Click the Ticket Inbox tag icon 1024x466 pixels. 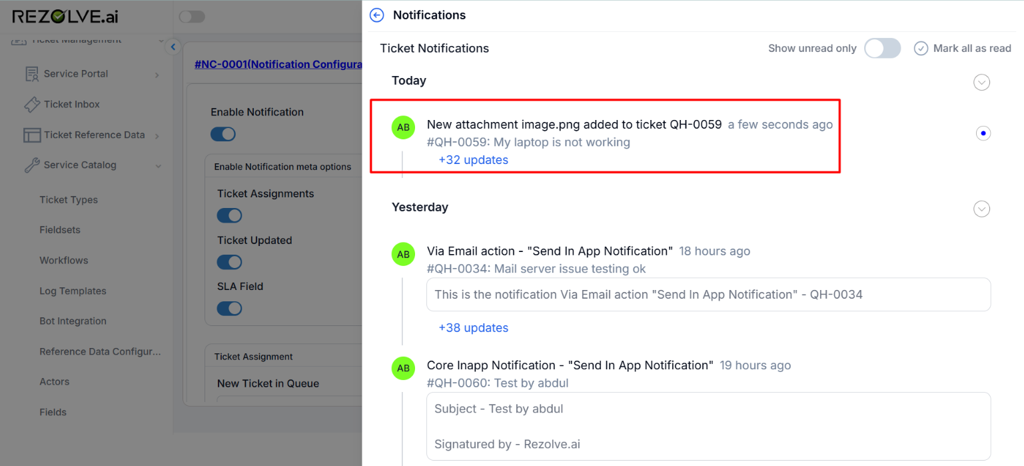click(x=32, y=104)
